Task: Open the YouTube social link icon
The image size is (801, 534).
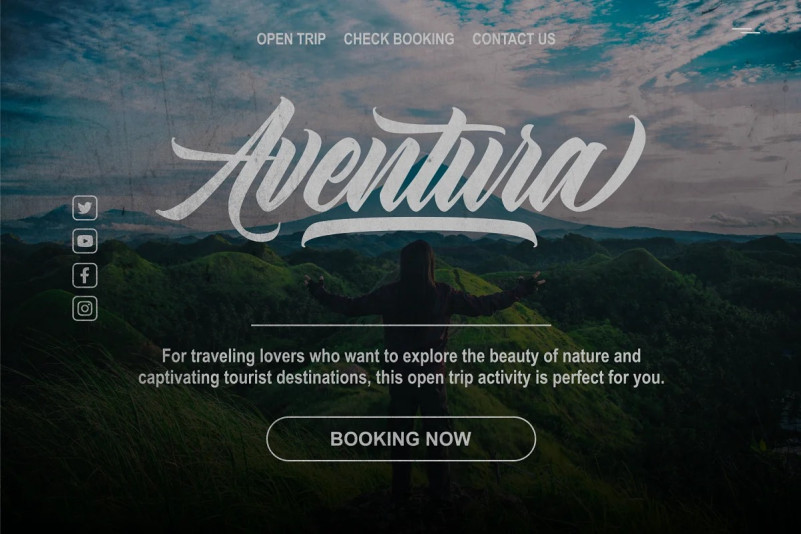Action: click(x=85, y=241)
